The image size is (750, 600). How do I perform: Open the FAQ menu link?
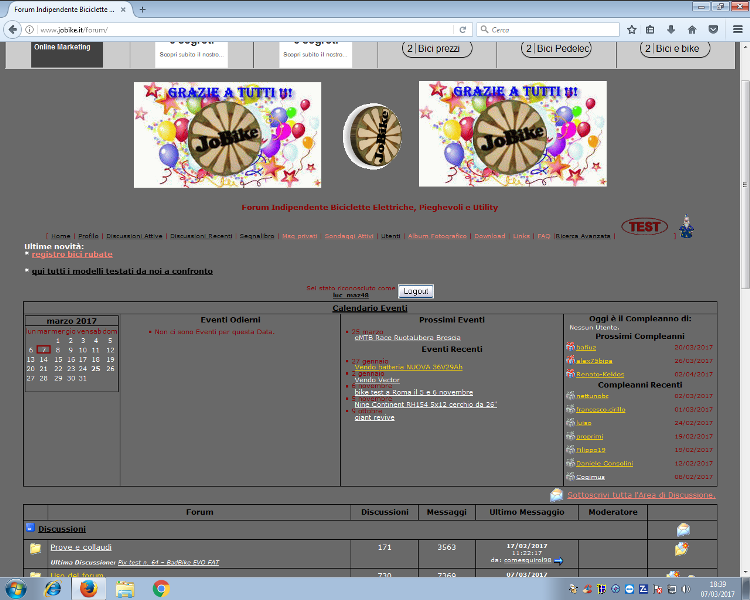pos(544,236)
